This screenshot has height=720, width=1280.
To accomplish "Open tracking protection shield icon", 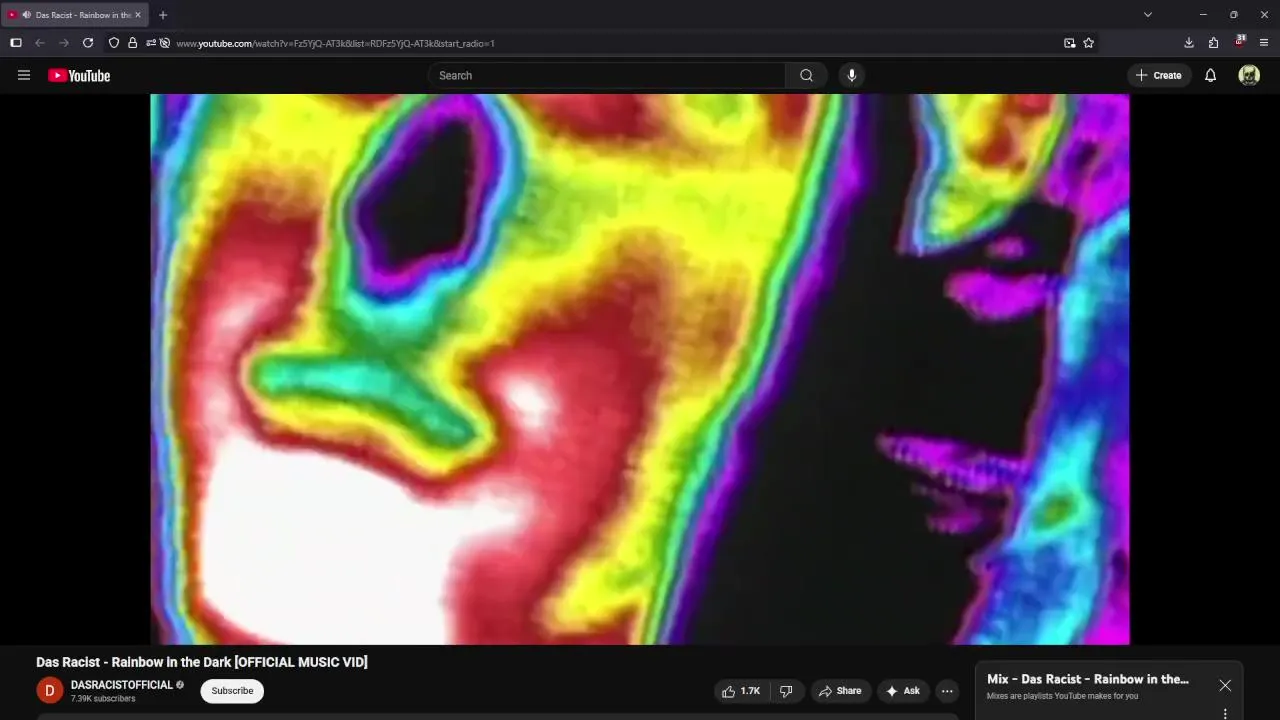I will point(114,43).
